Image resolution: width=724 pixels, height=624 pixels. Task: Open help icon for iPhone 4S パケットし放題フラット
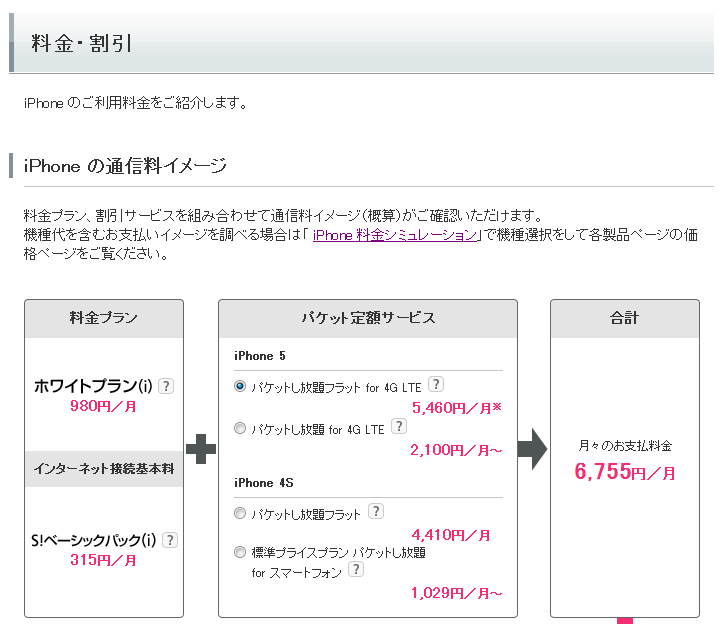(376, 511)
